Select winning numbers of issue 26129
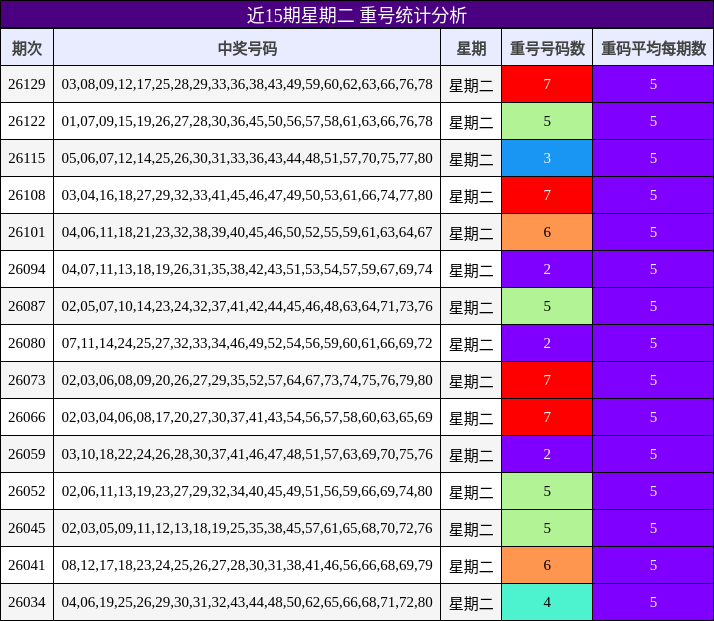 pos(247,84)
